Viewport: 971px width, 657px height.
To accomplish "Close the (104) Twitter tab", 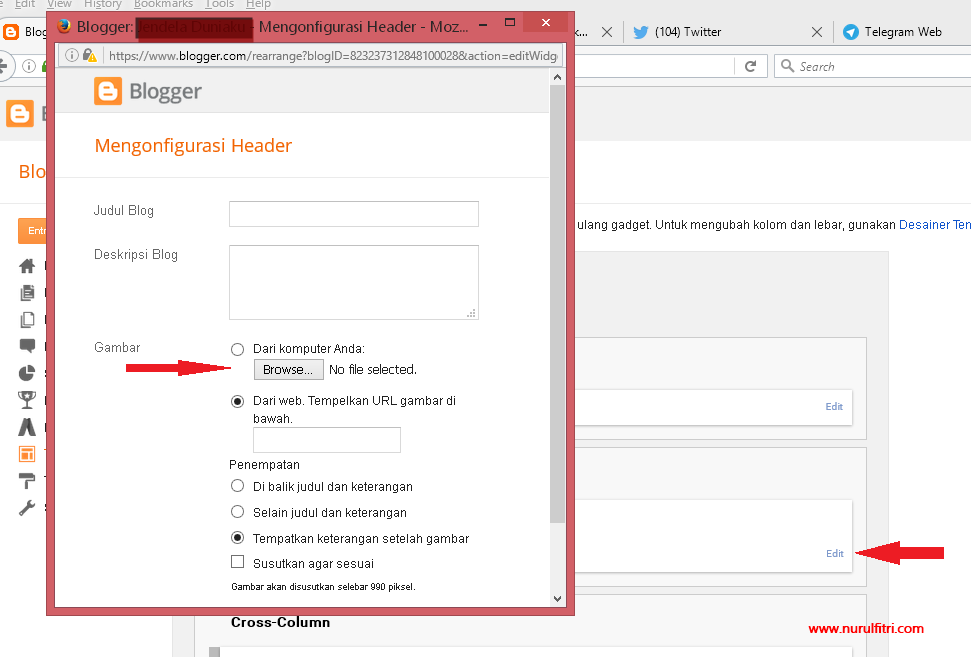I will (817, 32).
